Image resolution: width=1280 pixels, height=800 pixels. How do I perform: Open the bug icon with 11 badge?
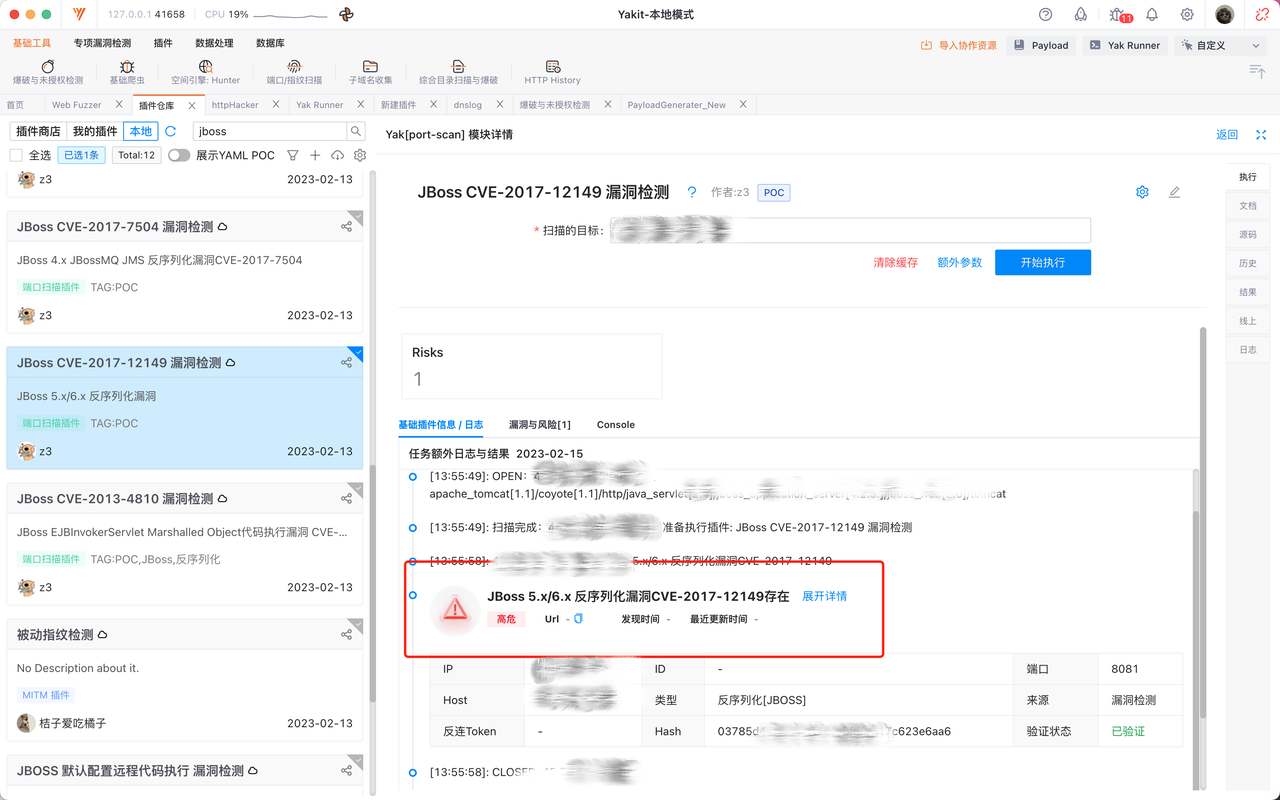coord(1119,15)
